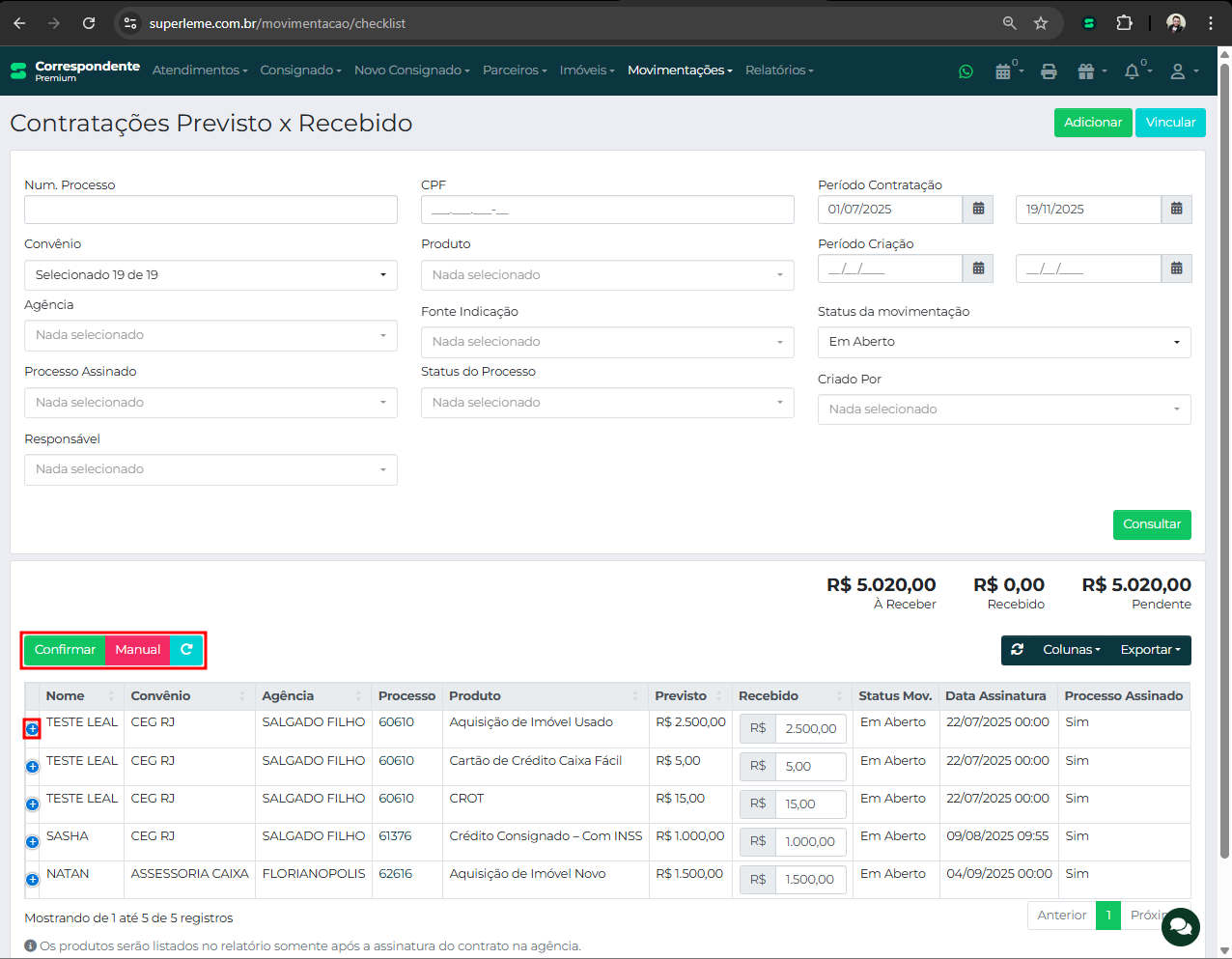
Task: Open the Convênio dropdown
Action: click(210, 275)
